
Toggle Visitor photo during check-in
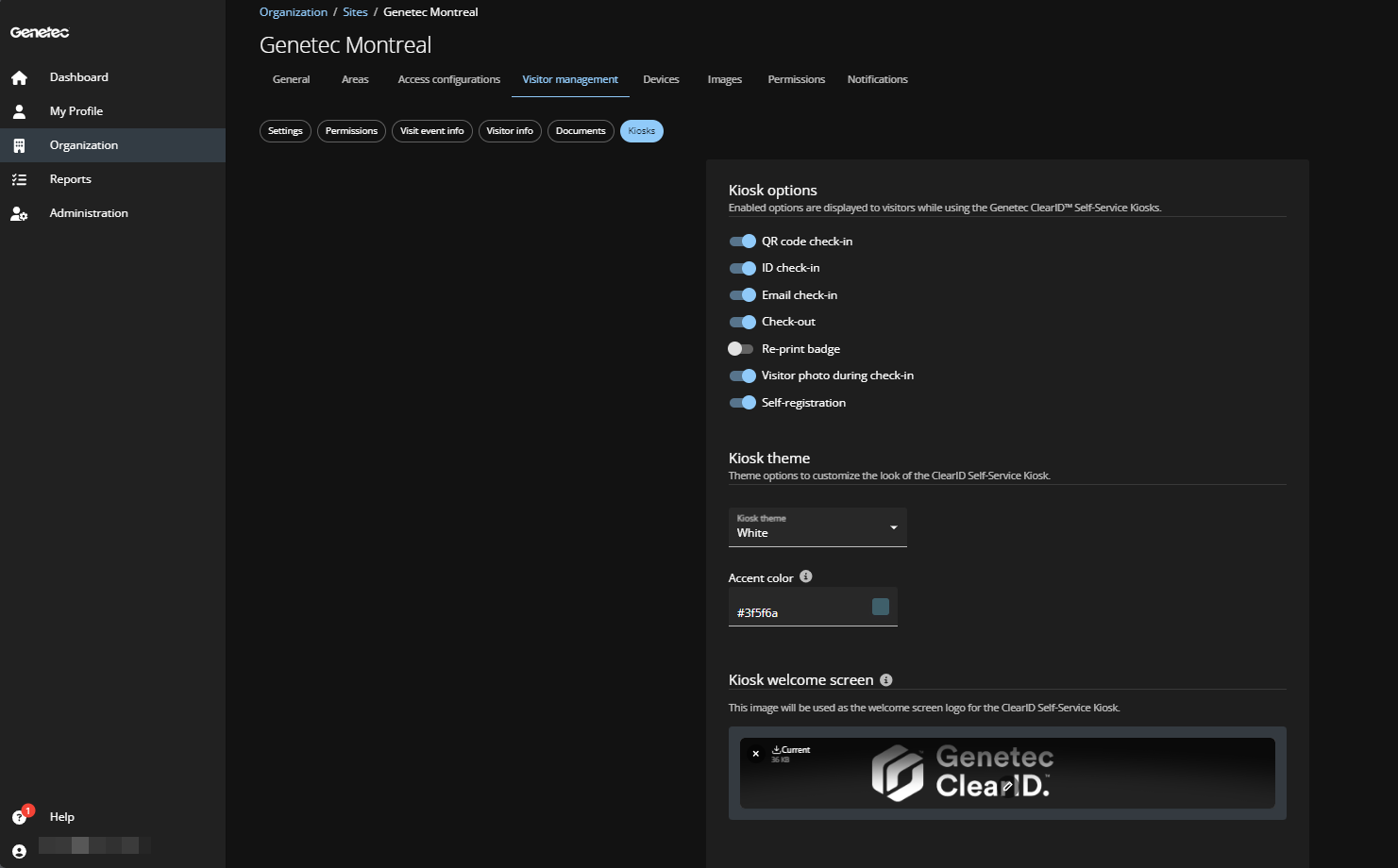743,376
